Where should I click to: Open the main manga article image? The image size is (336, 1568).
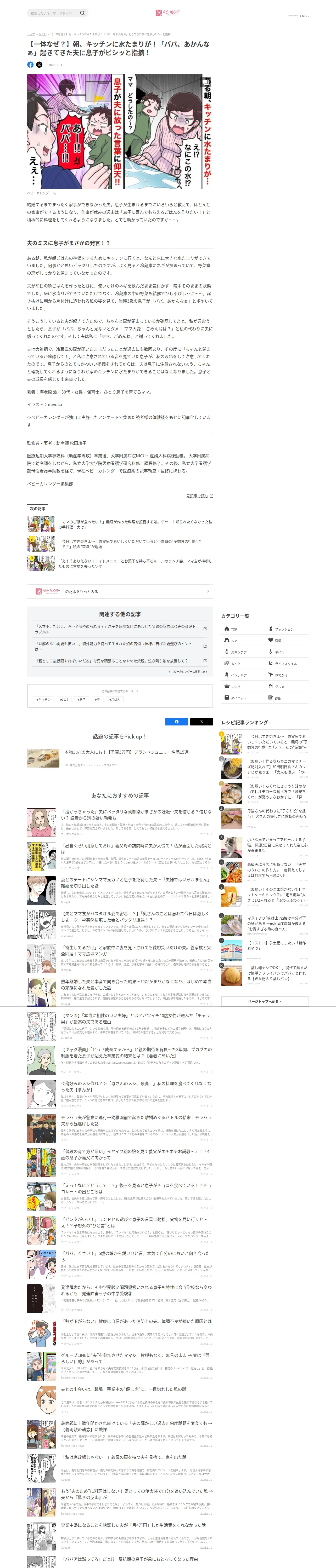[120, 131]
